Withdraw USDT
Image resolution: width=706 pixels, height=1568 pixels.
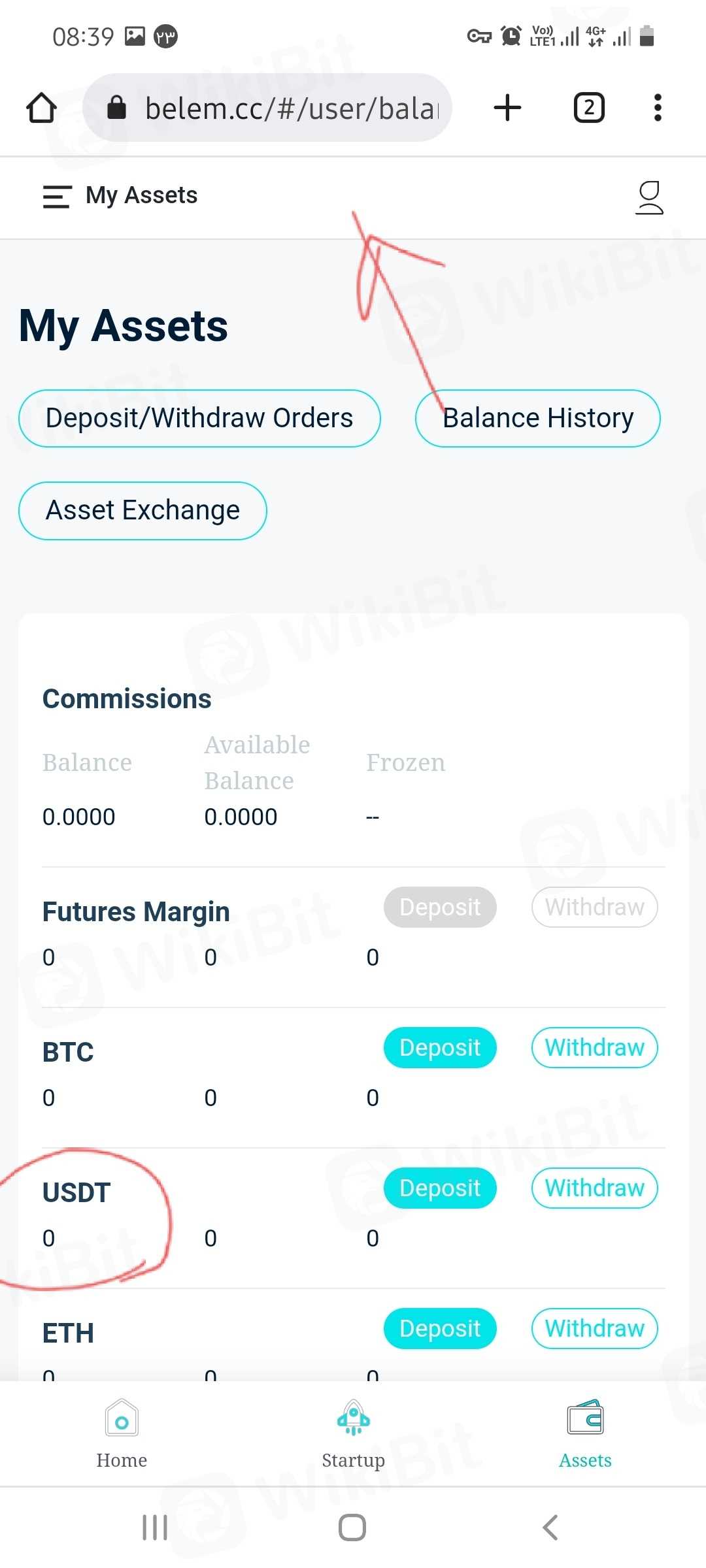pos(594,1188)
